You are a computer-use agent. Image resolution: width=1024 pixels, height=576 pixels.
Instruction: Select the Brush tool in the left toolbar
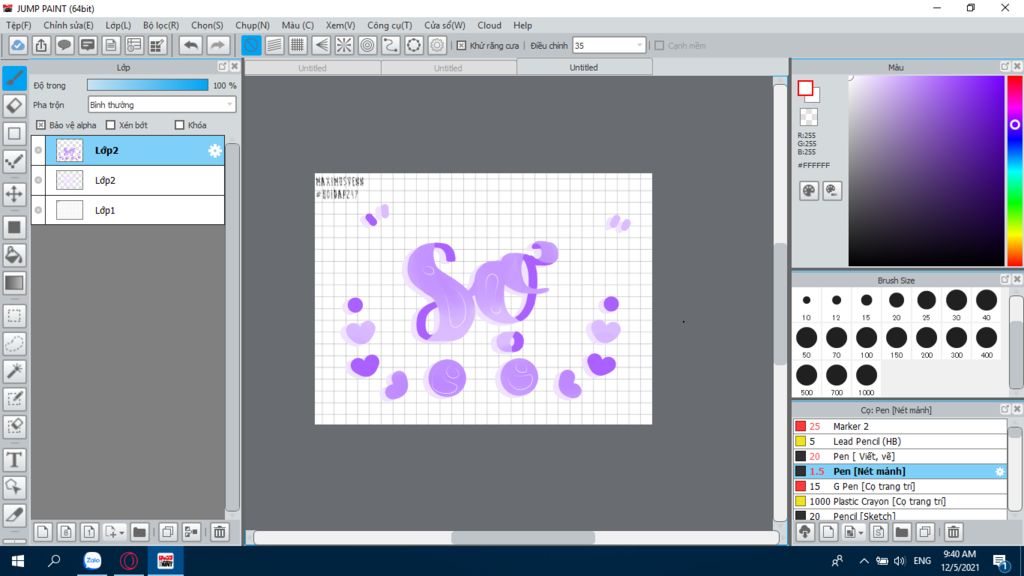point(14,78)
